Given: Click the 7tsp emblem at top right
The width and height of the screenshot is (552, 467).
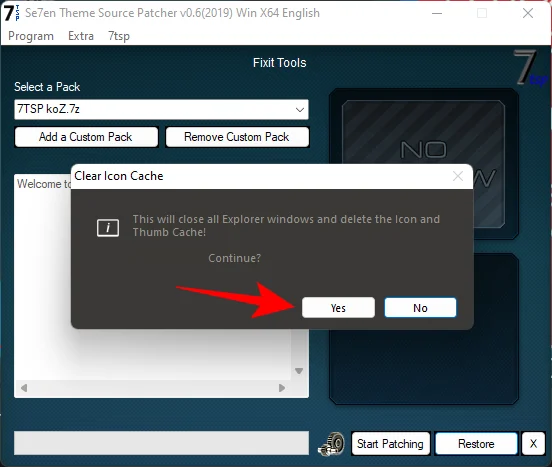Looking at the screenshot, I should (x=531, y=68).
